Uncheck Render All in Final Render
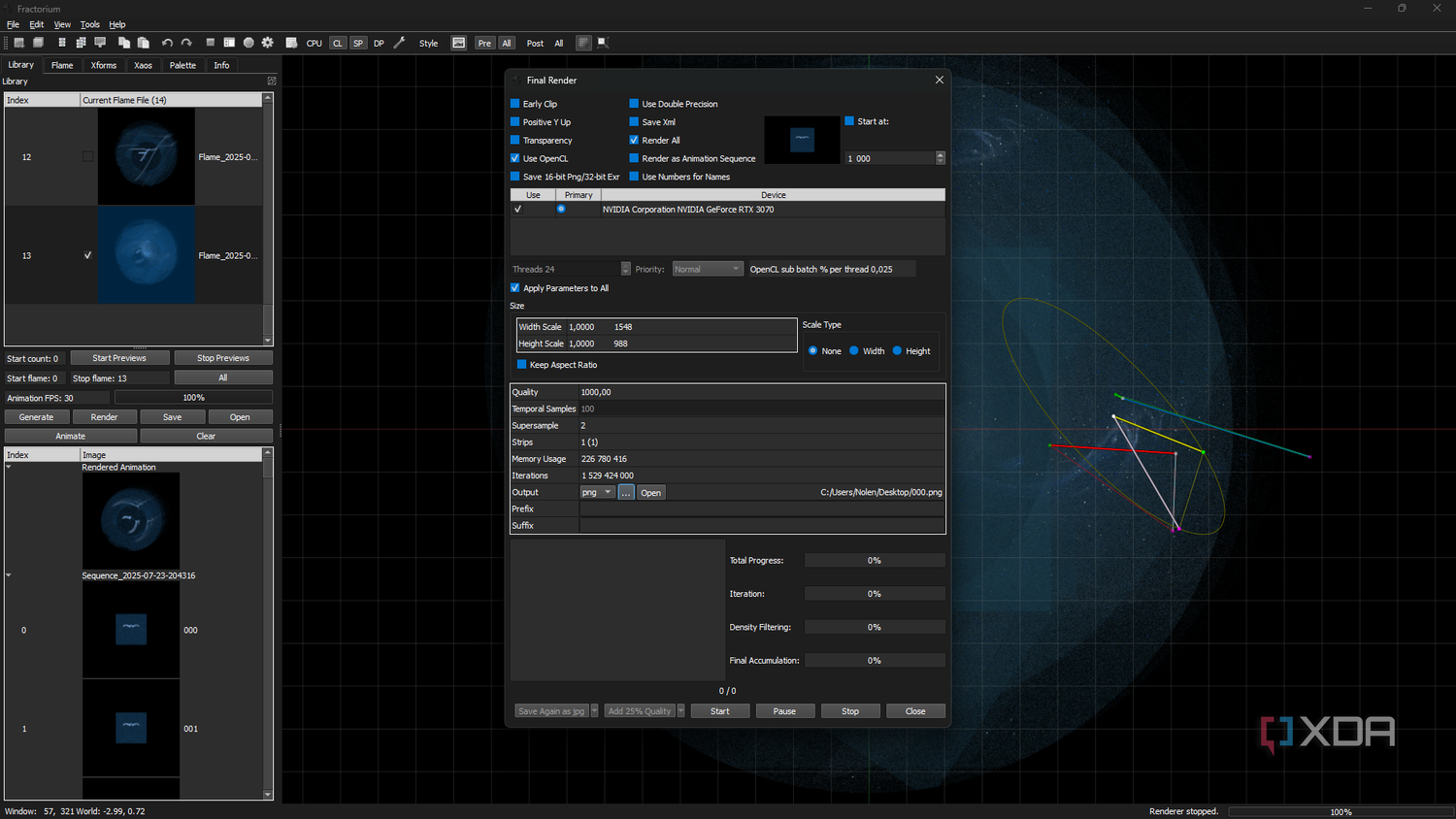Image resolution: width=1456 pixels, height=819 pixels. coord(634,140)
